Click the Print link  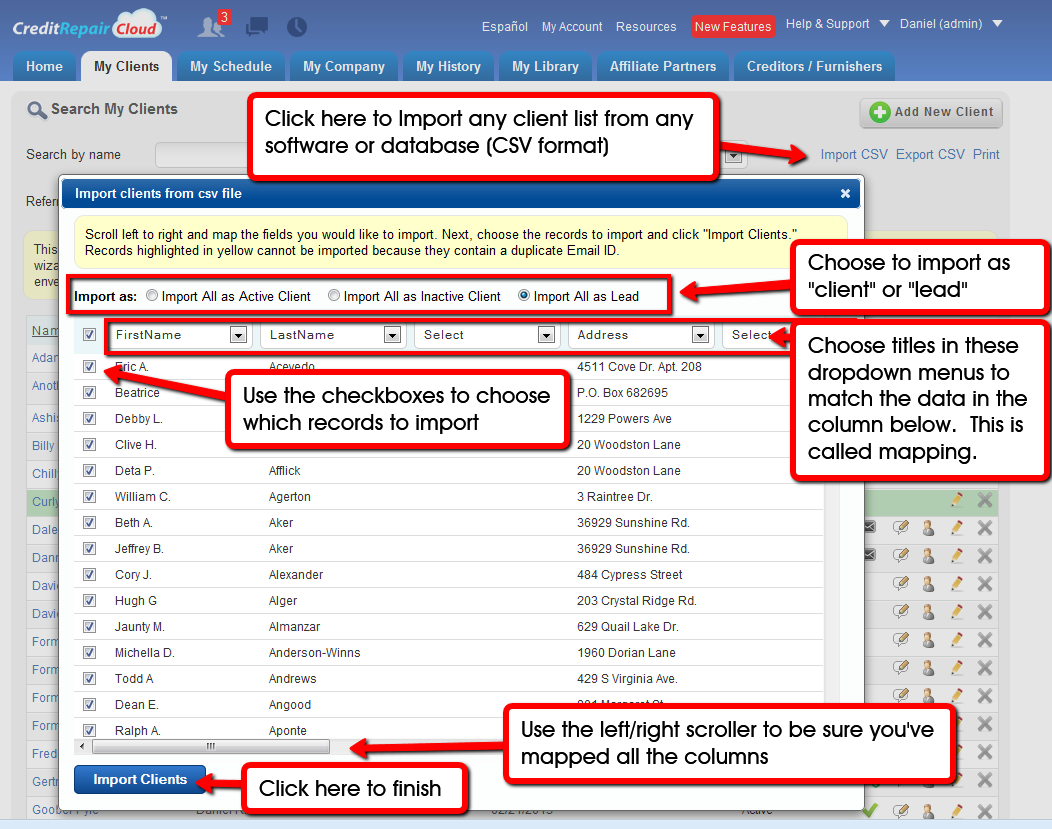point(986,154)
